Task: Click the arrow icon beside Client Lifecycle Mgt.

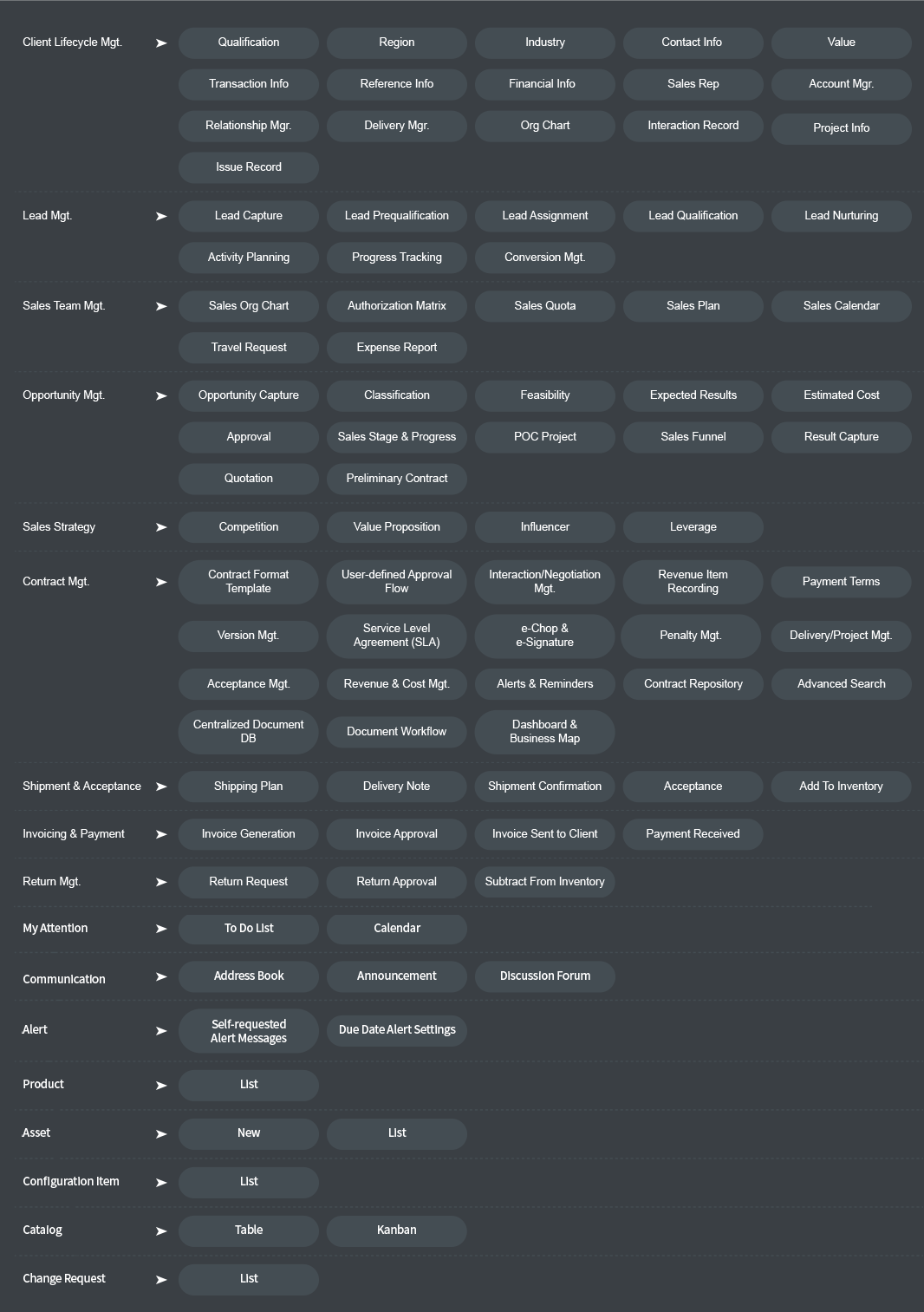Action: [x=161, y=42]
